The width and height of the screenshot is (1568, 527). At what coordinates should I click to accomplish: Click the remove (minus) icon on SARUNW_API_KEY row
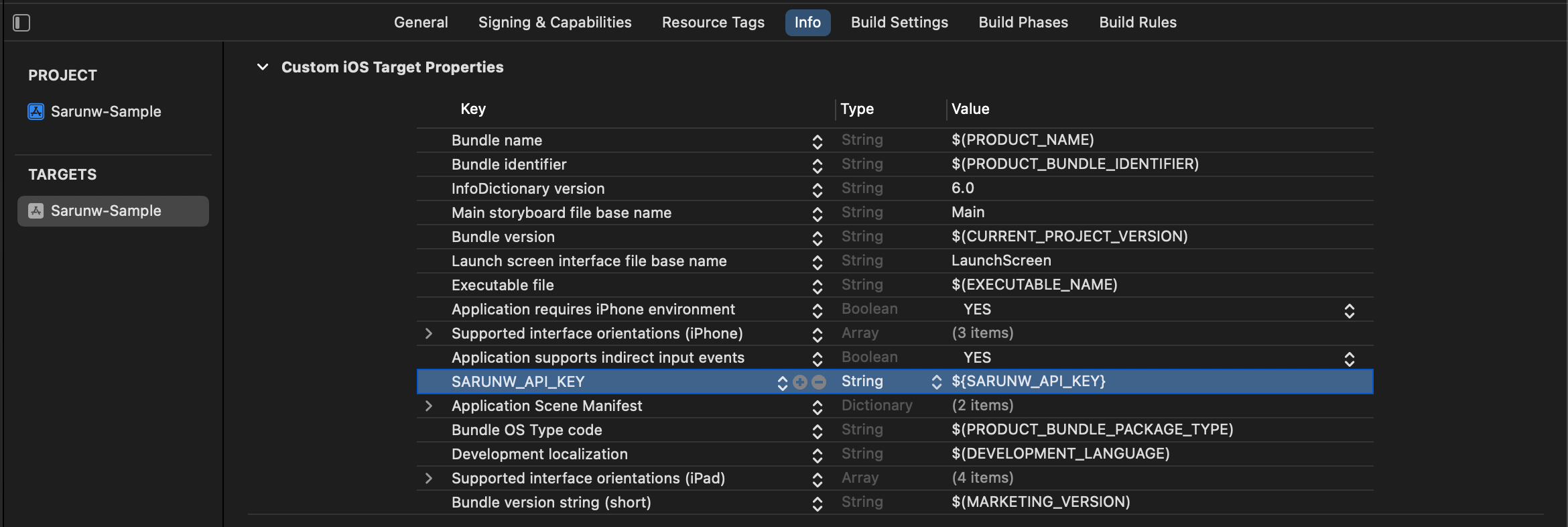click(x=819, y=382)
